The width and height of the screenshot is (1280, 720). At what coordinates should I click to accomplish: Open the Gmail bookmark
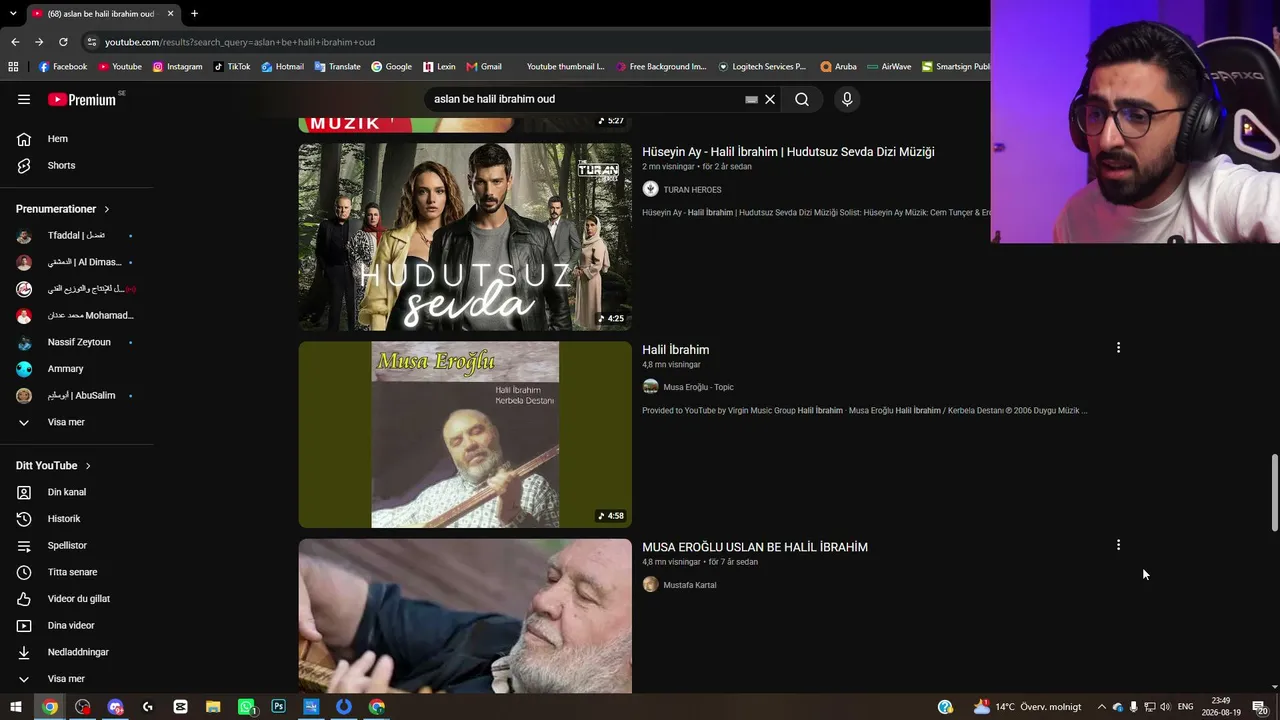point(484,67)
